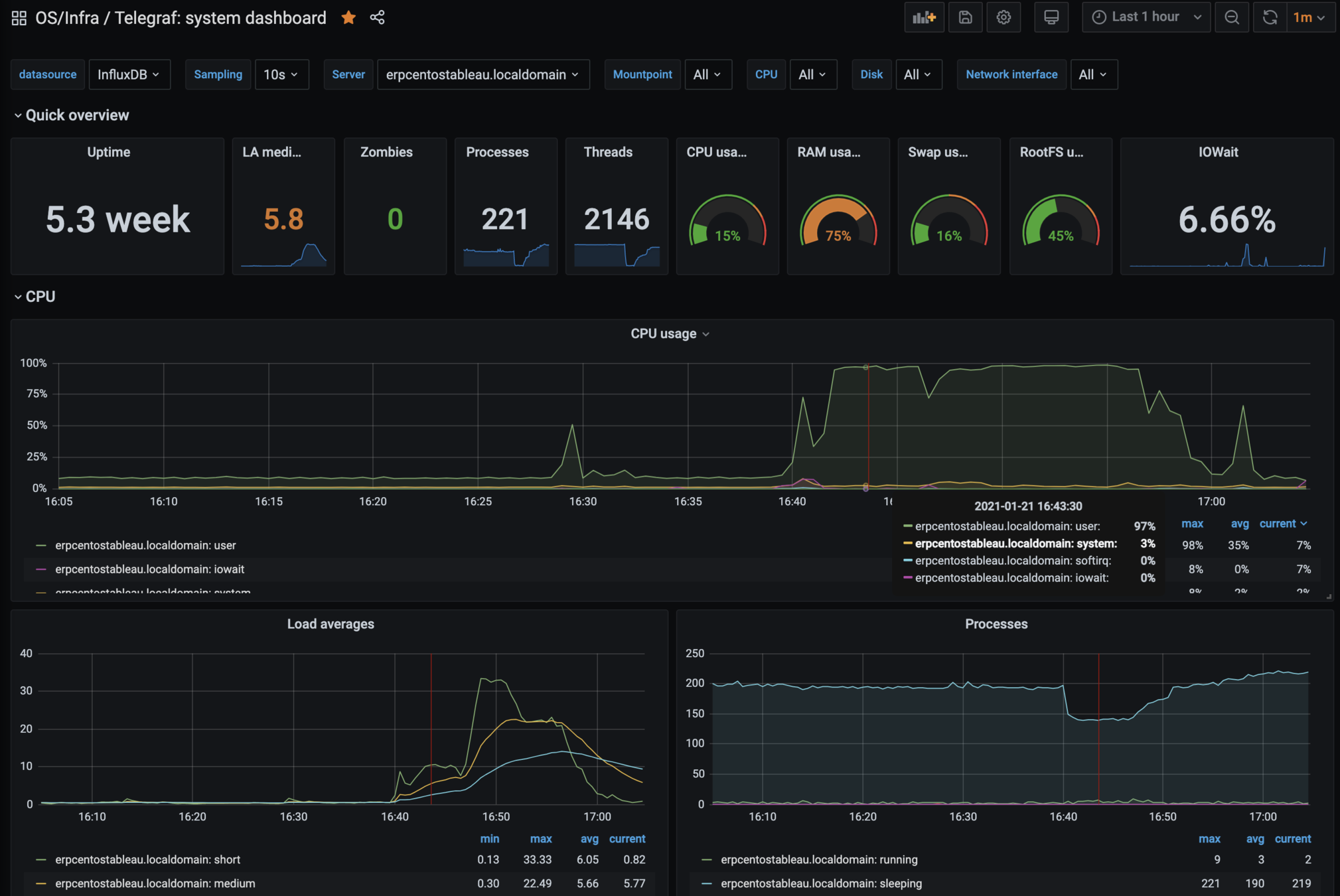This screenshot has width=1340, height=896.
Task: Click the refresh dashboard icon
Action: [1270, 17]
